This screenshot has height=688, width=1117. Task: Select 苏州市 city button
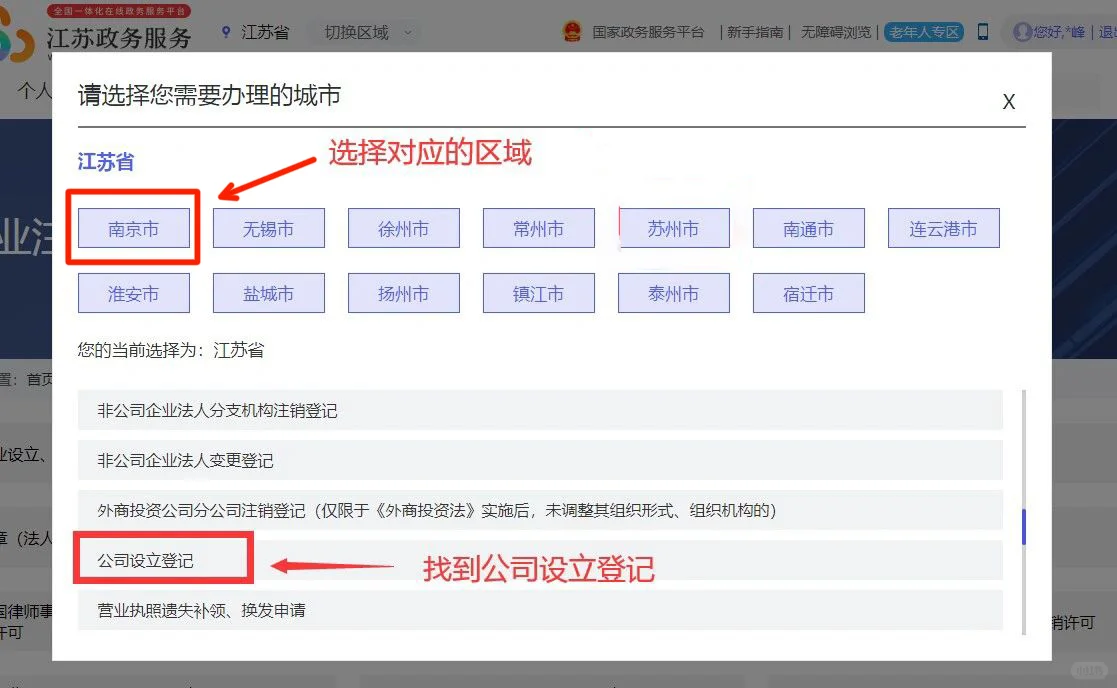click(x=673, y=229)
